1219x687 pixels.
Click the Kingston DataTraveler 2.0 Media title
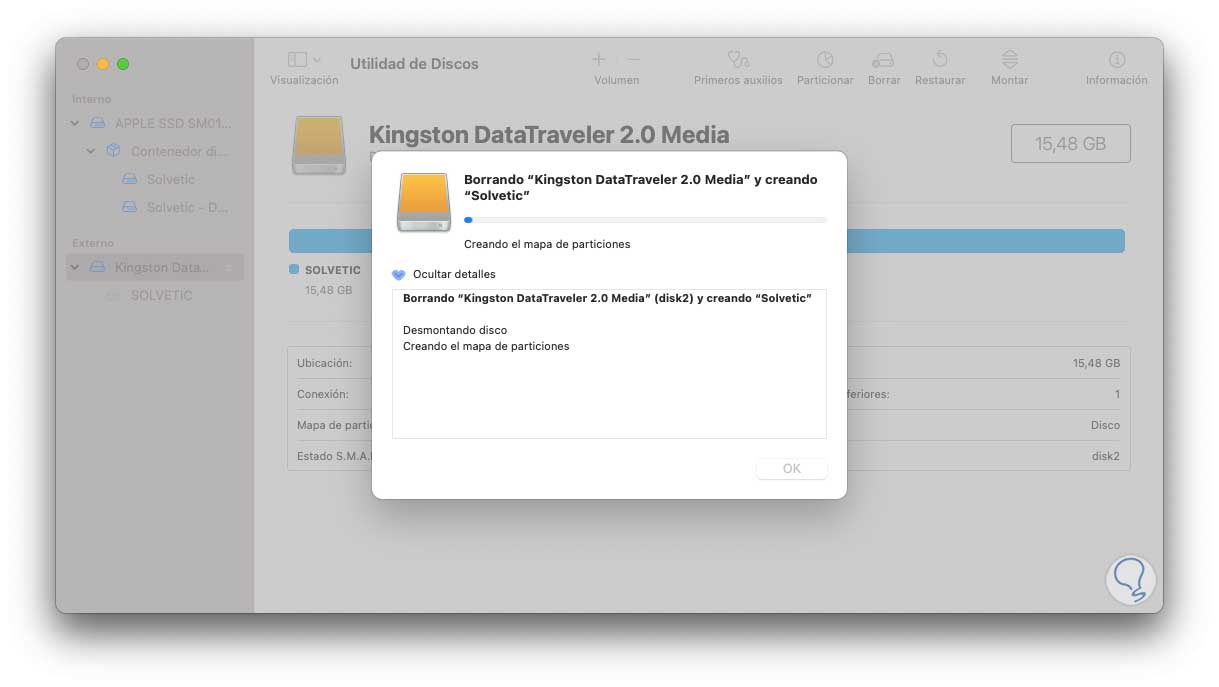[549, 134]
